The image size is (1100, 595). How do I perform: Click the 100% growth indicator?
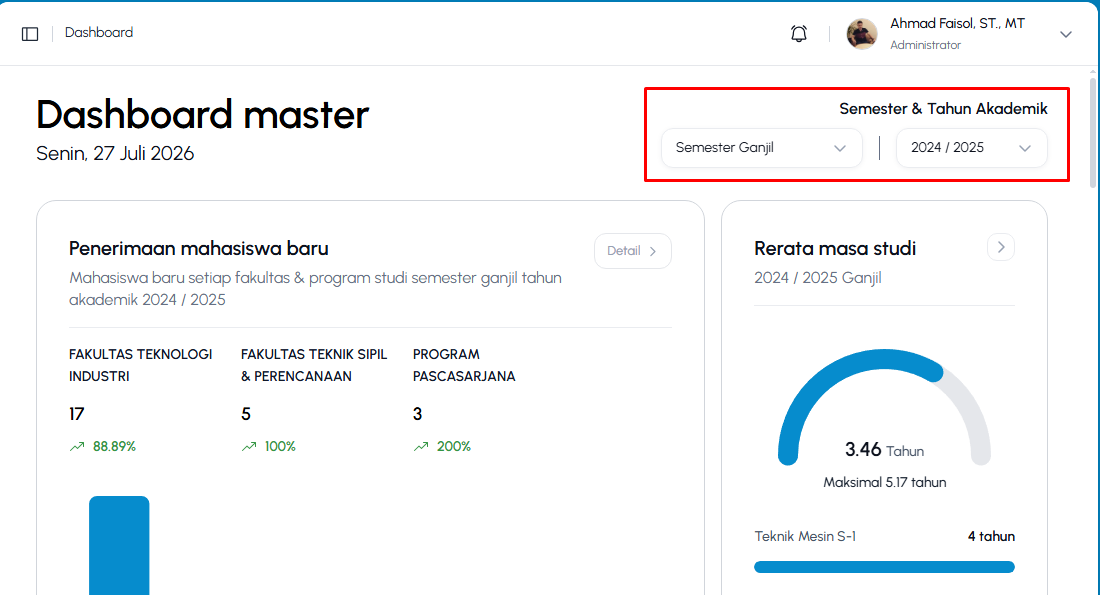[x=269, y=446]
